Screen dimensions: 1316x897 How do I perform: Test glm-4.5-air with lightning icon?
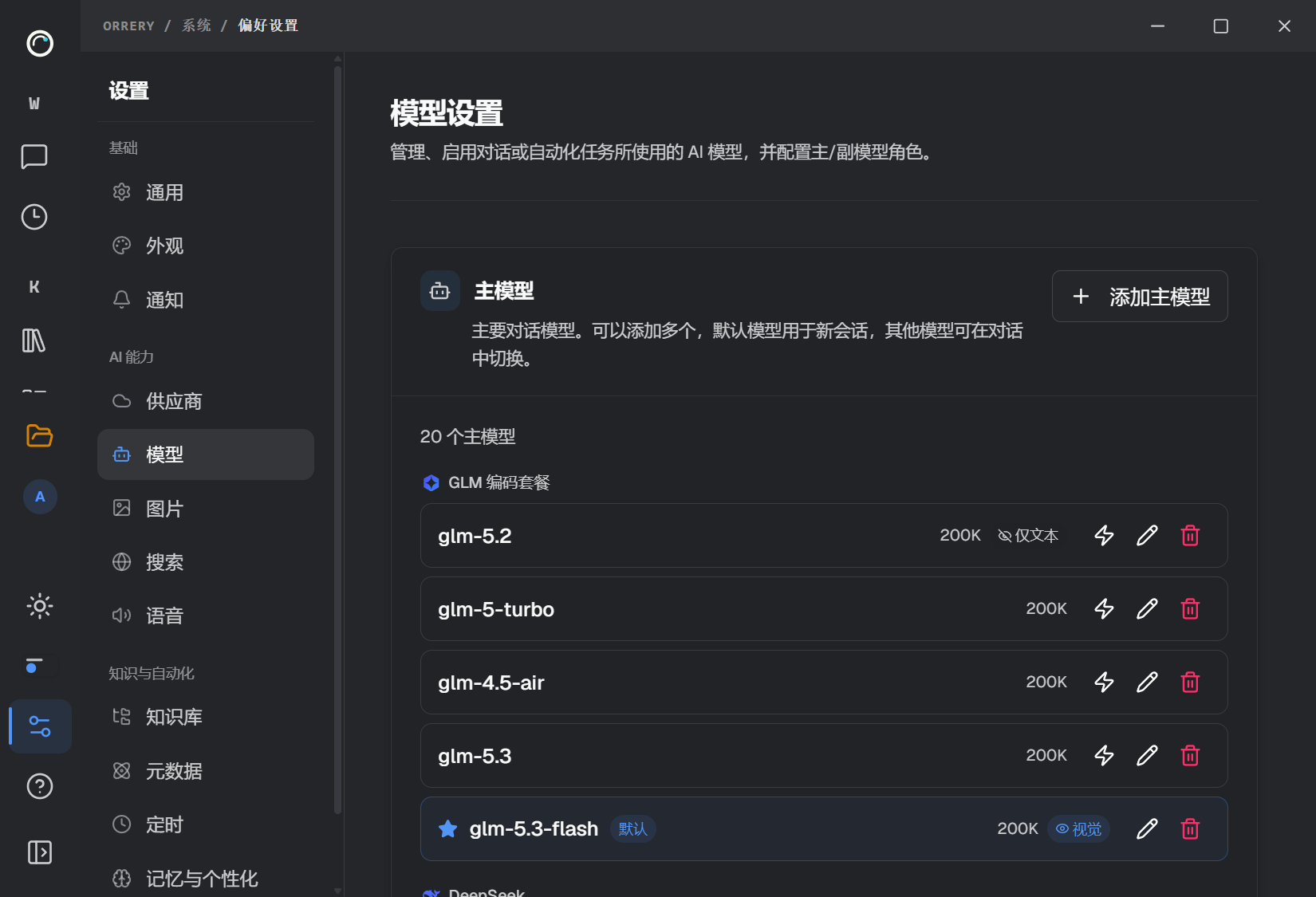[1104, 682]
